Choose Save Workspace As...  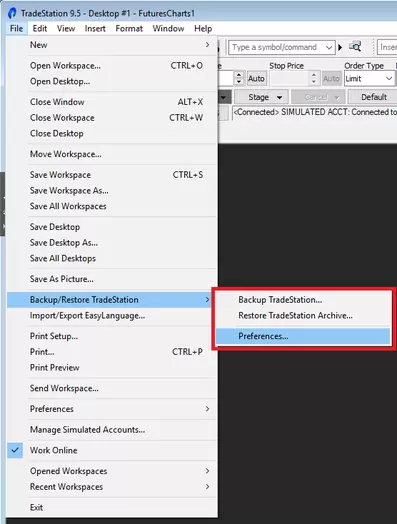pyautogui.click(x=112, y=190)
